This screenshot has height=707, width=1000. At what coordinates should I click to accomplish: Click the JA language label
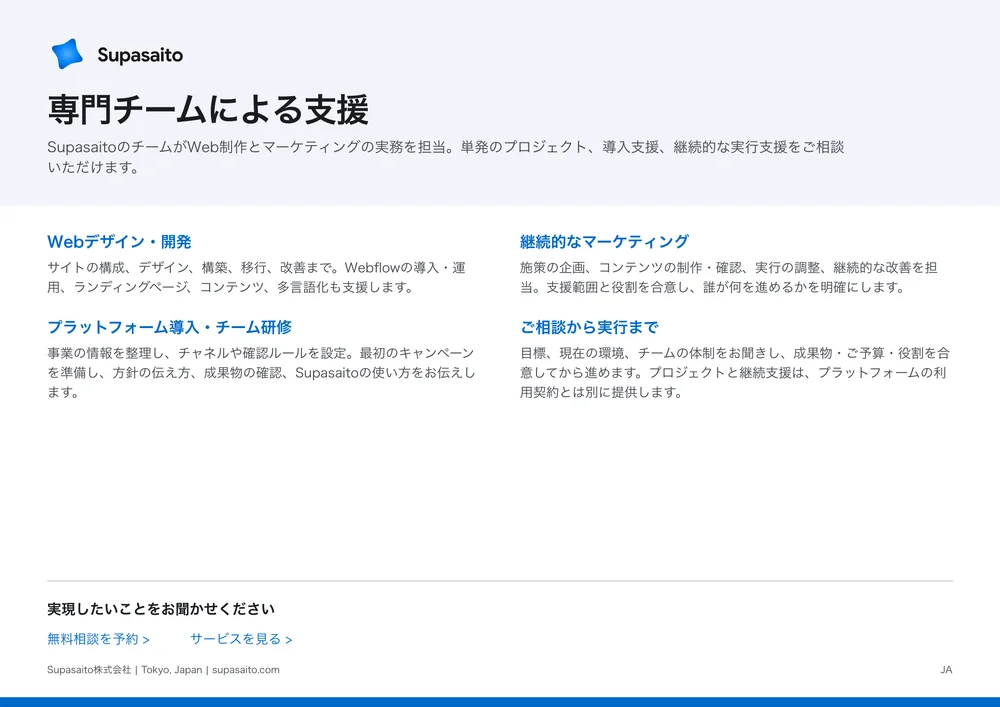coord(946,669)
